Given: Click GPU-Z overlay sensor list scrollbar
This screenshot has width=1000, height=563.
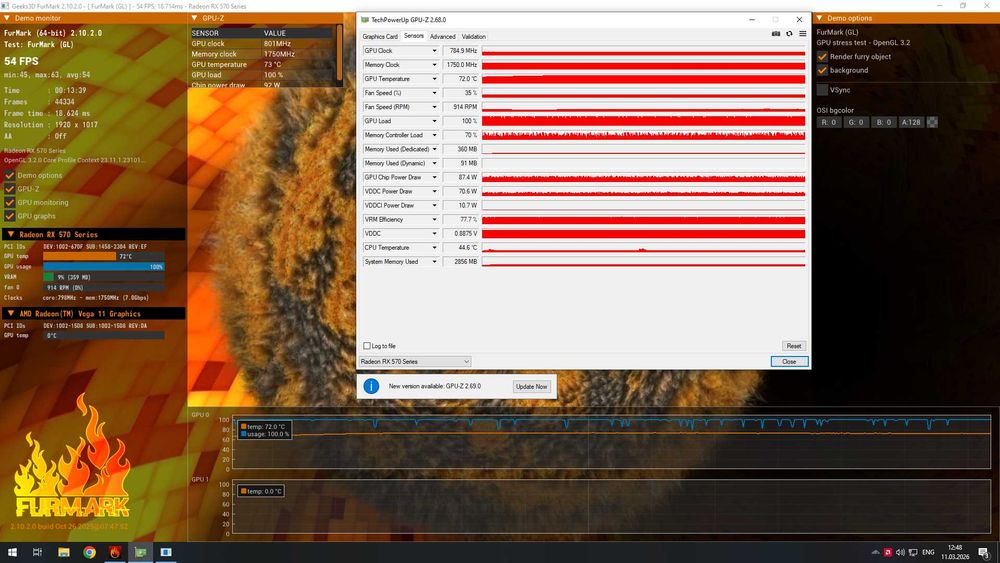Looking at the screenshot, I should point(340,53).
